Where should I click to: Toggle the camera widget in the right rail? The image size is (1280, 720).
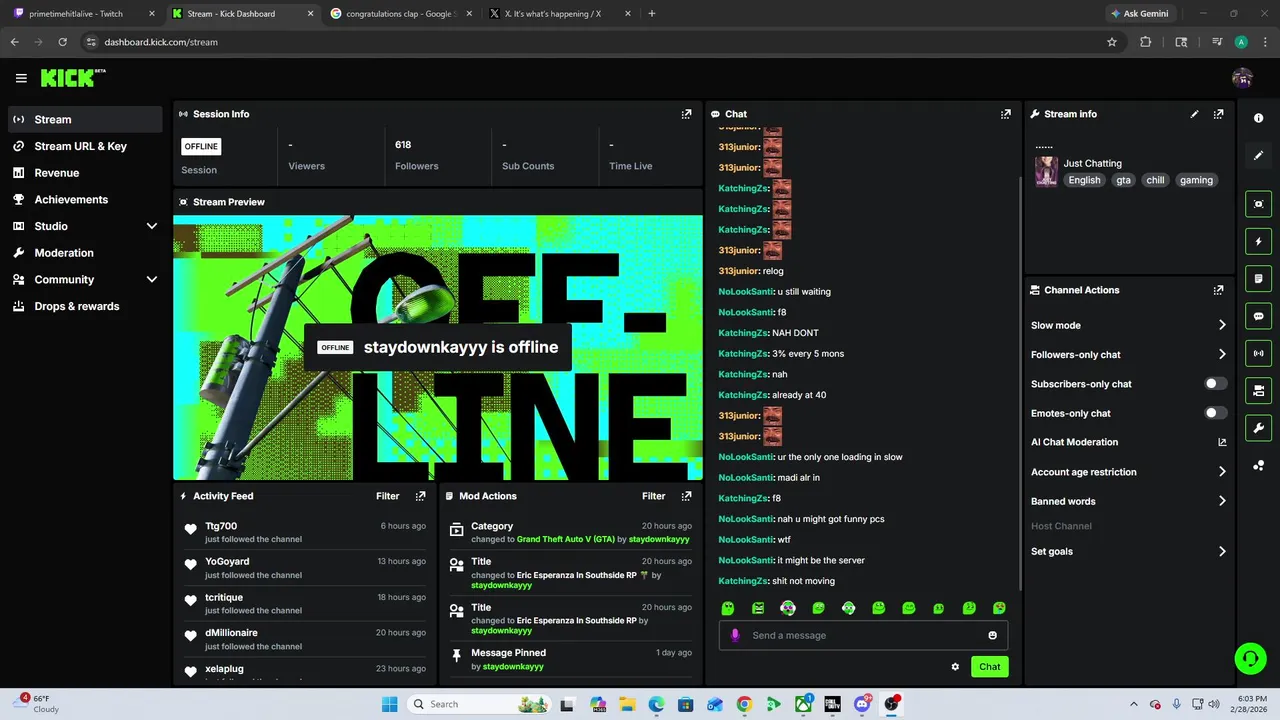tap(1258, 390)
